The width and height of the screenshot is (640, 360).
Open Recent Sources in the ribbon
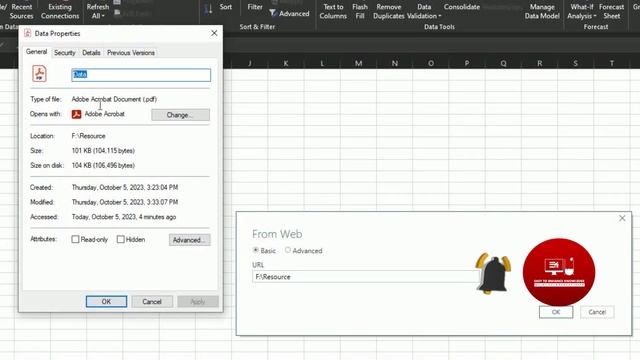[21, 11]
